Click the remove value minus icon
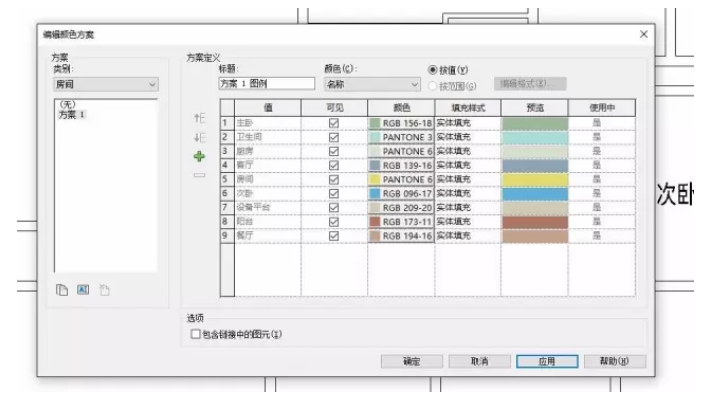Viewport: 706px width, 398px height. (199, 175)
